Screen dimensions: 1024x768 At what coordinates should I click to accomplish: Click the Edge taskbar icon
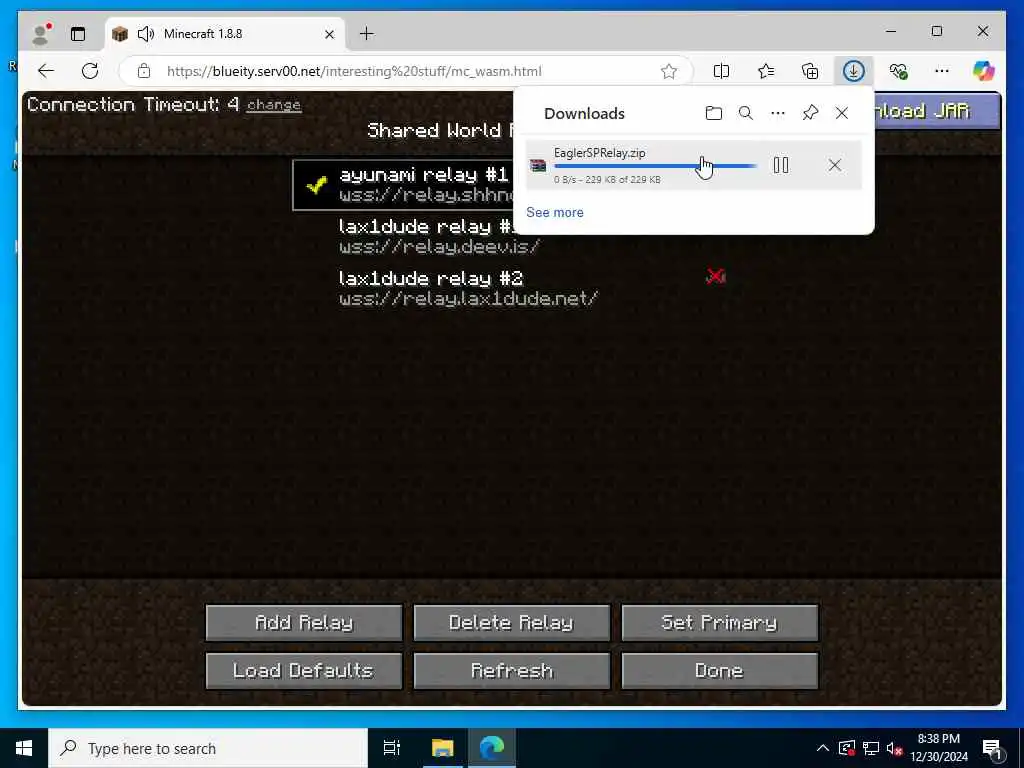pyautogui.click(x=492, y=748)
